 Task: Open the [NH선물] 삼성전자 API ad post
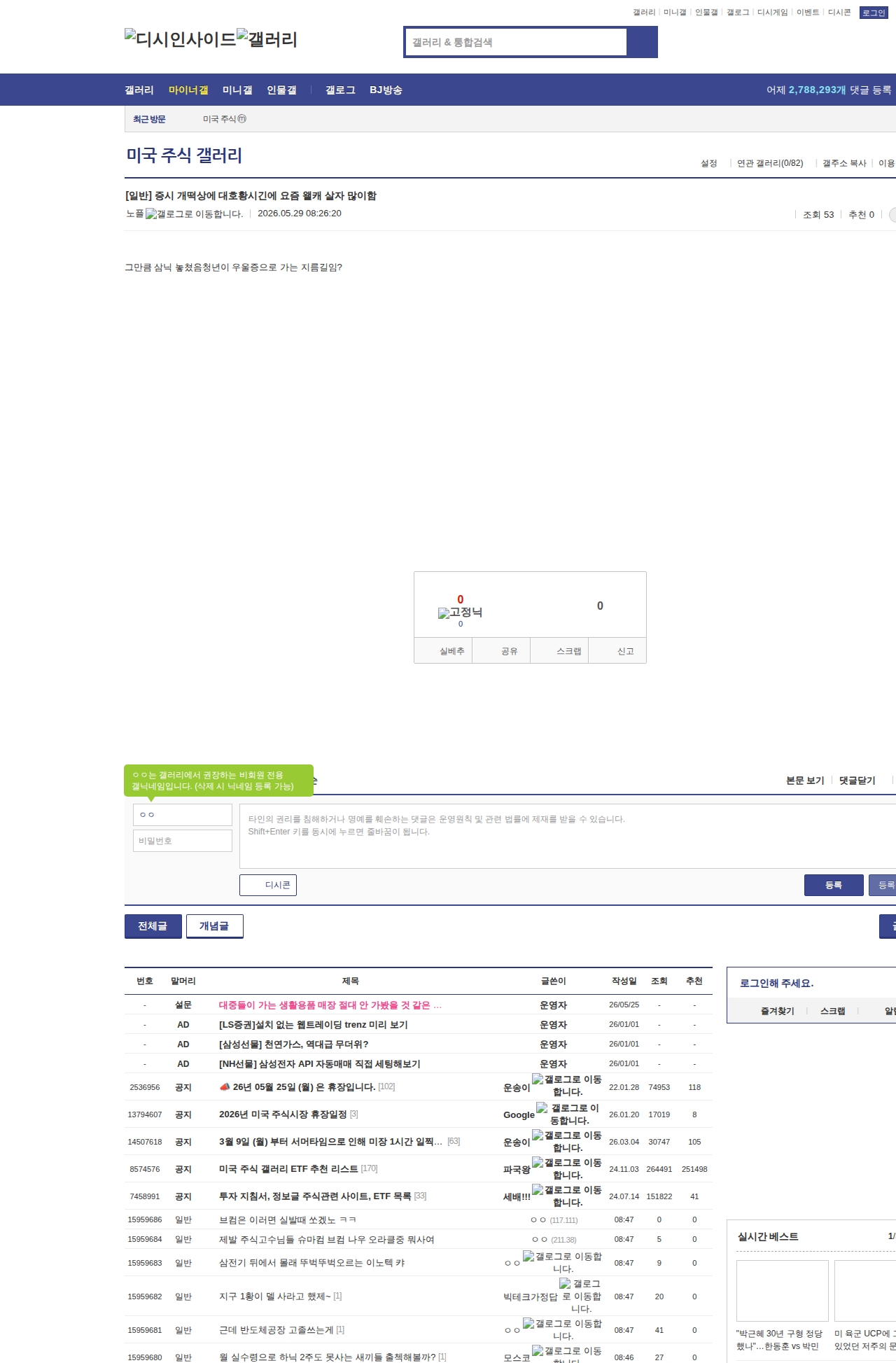click(x=320, y=1063)
